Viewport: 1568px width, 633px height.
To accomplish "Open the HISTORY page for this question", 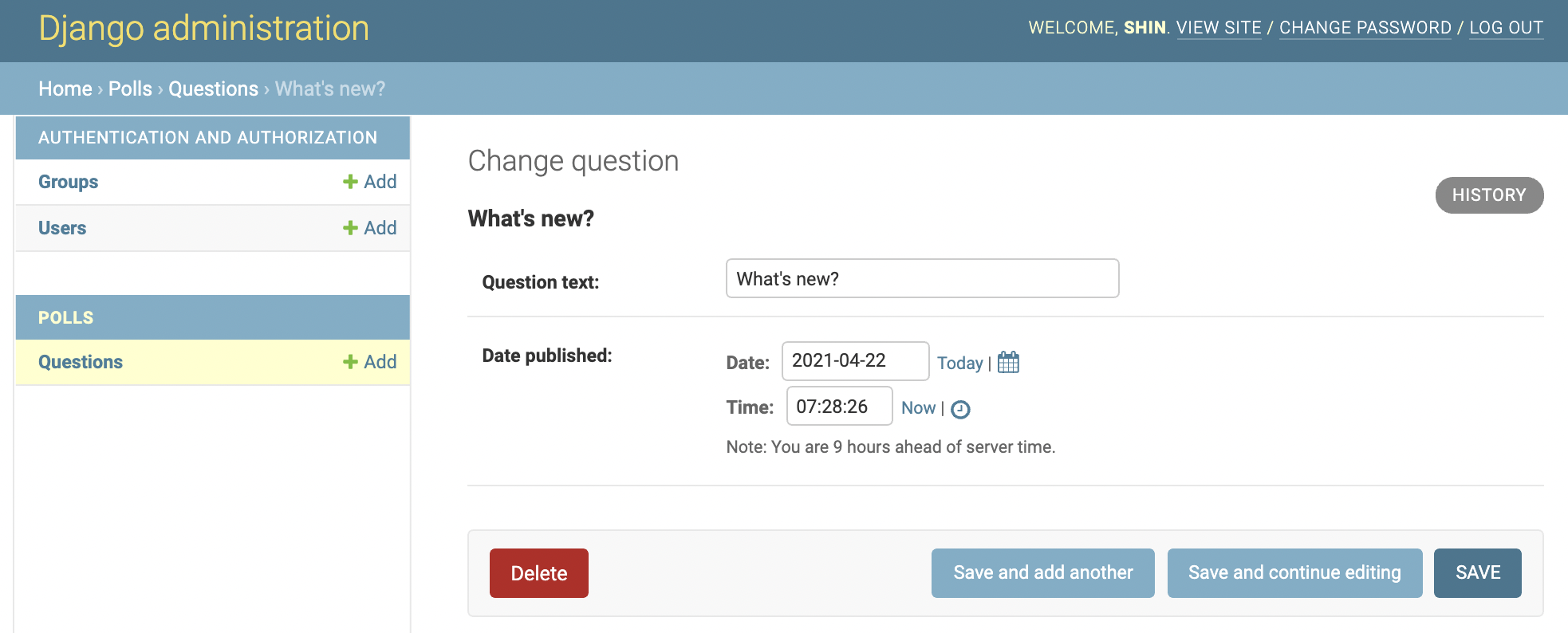I will pos(1488,195).
